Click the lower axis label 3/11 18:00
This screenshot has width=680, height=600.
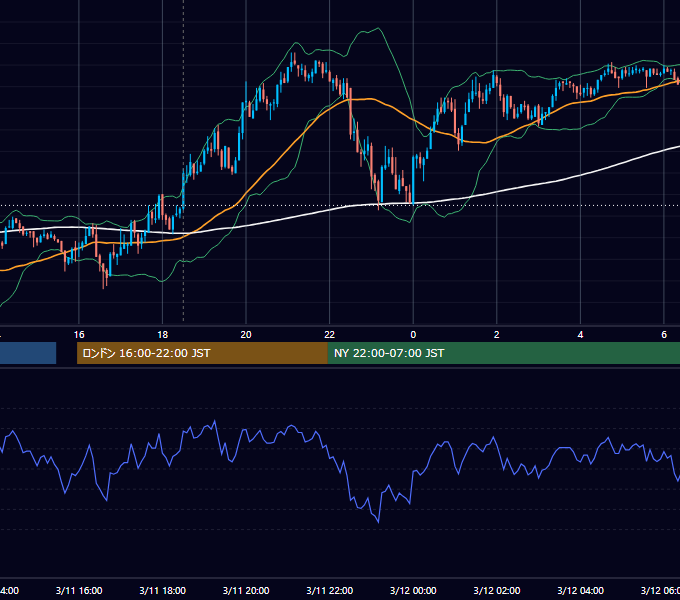click(x=163, y=591)
